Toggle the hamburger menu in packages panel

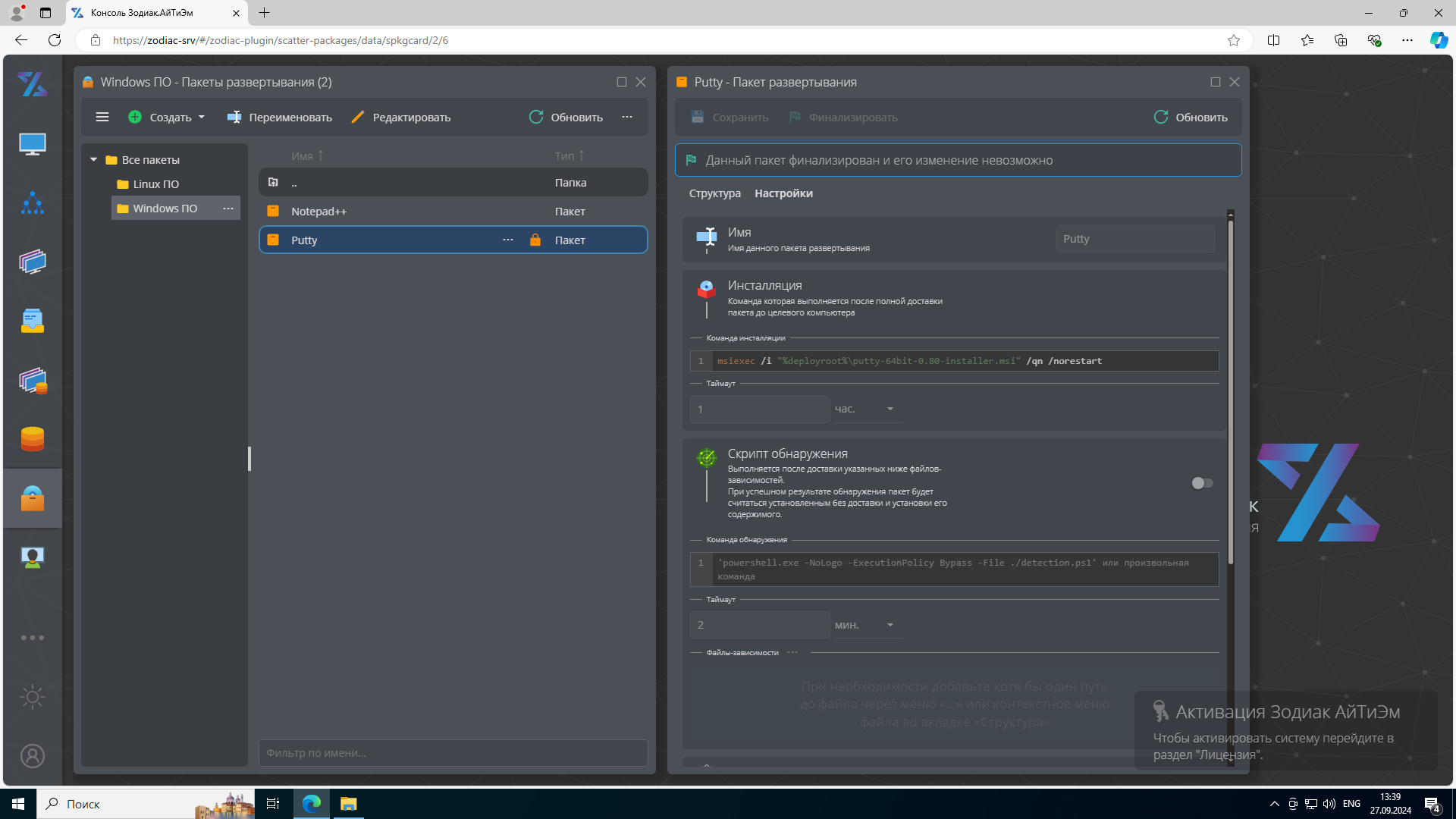point(102,117)
